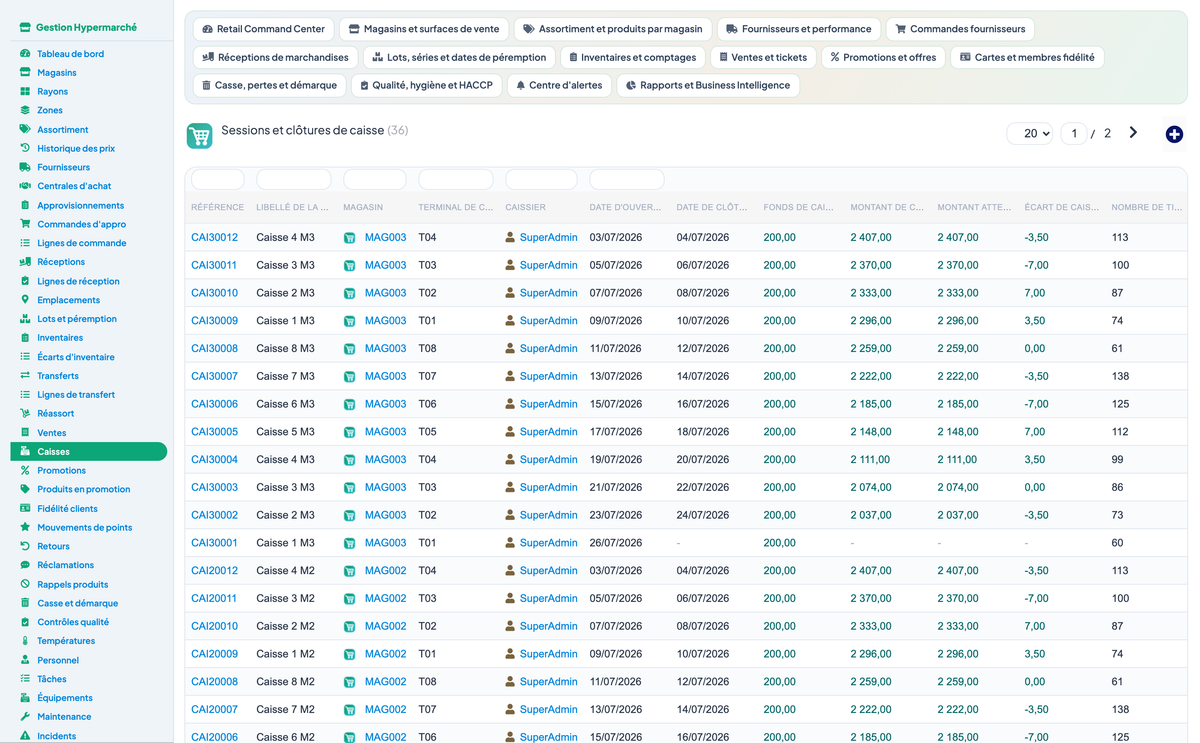
Task: Go to next page with chevron arrow
Action: pyautogui.click(x=1133, y=132)
